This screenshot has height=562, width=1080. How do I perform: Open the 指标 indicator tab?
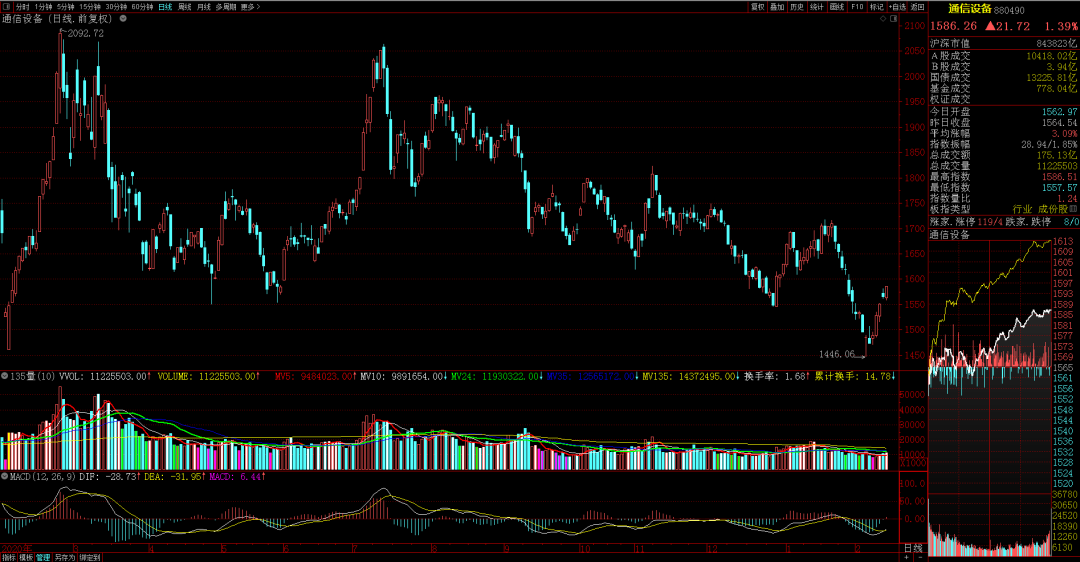pos(8,557)
